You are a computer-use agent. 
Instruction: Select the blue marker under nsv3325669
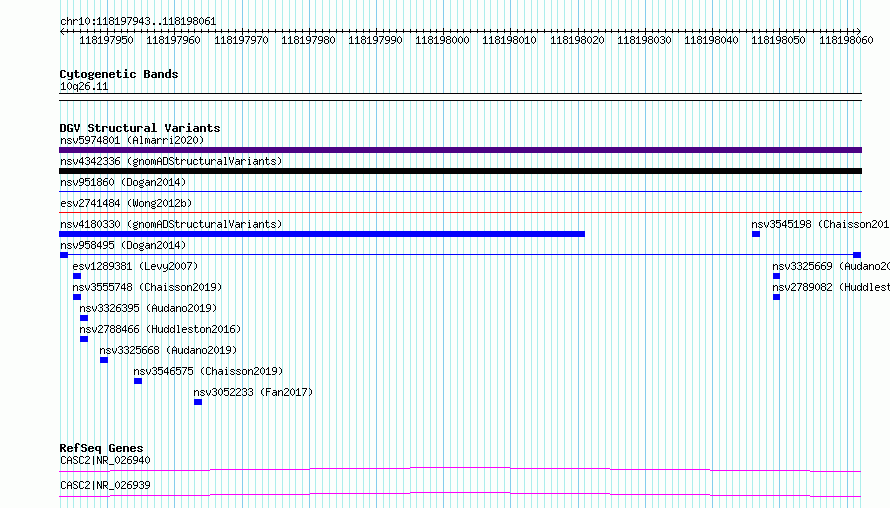tap(776, 276)
